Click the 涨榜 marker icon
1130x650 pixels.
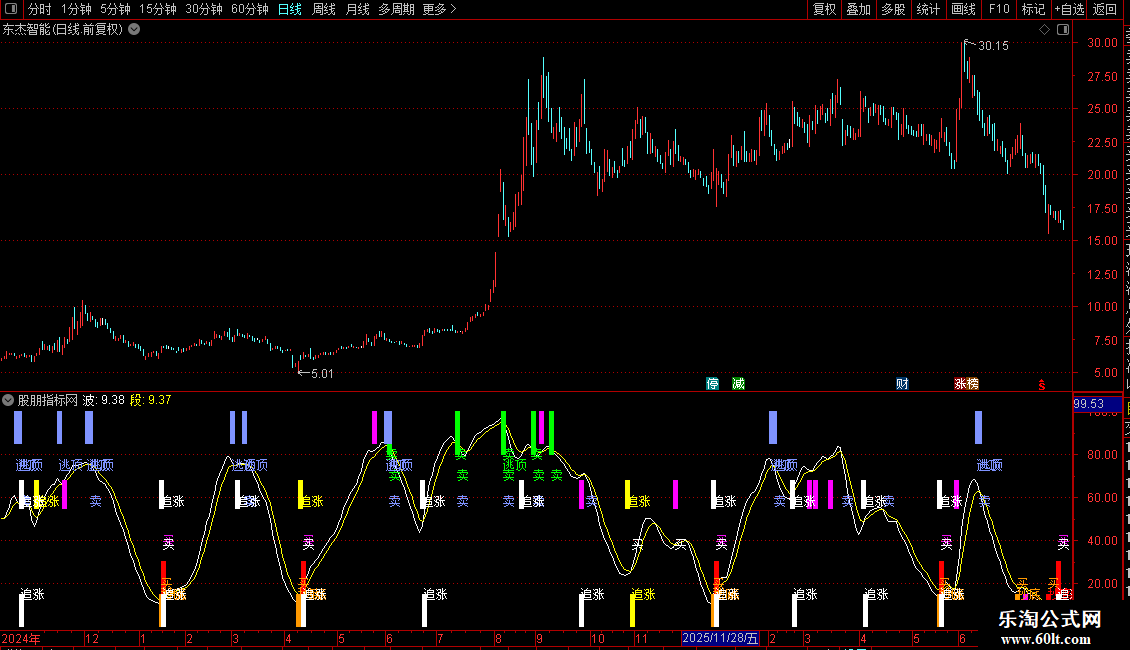point(966,383)
